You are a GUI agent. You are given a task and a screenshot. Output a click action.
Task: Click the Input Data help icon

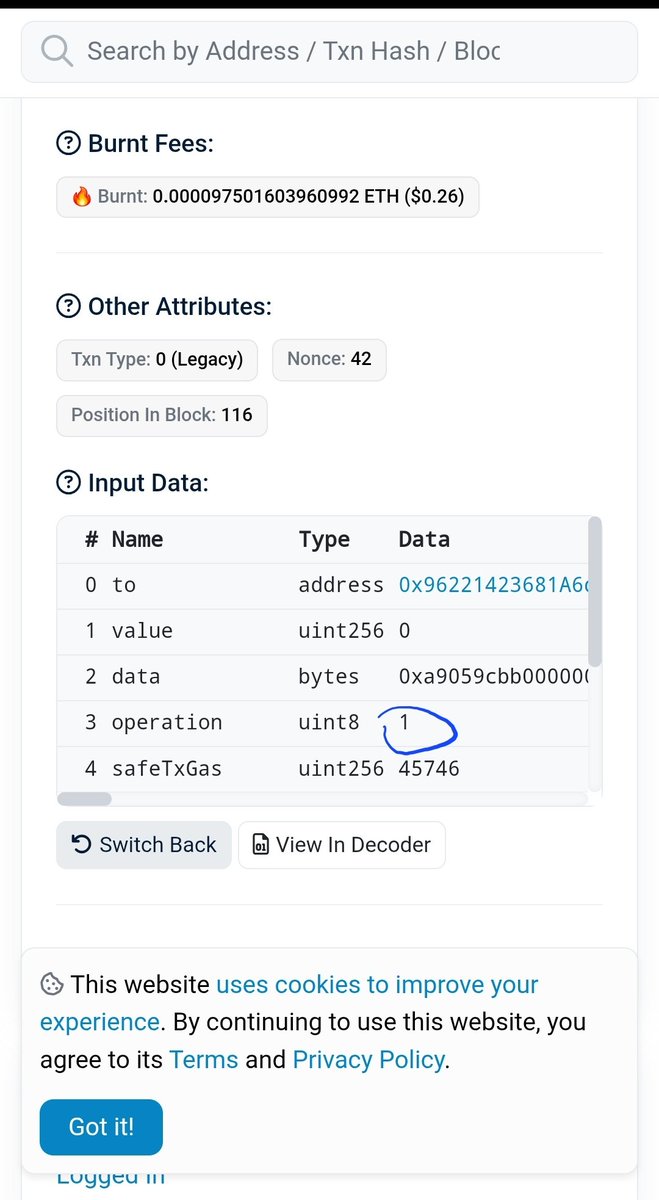tap(68, 483)
